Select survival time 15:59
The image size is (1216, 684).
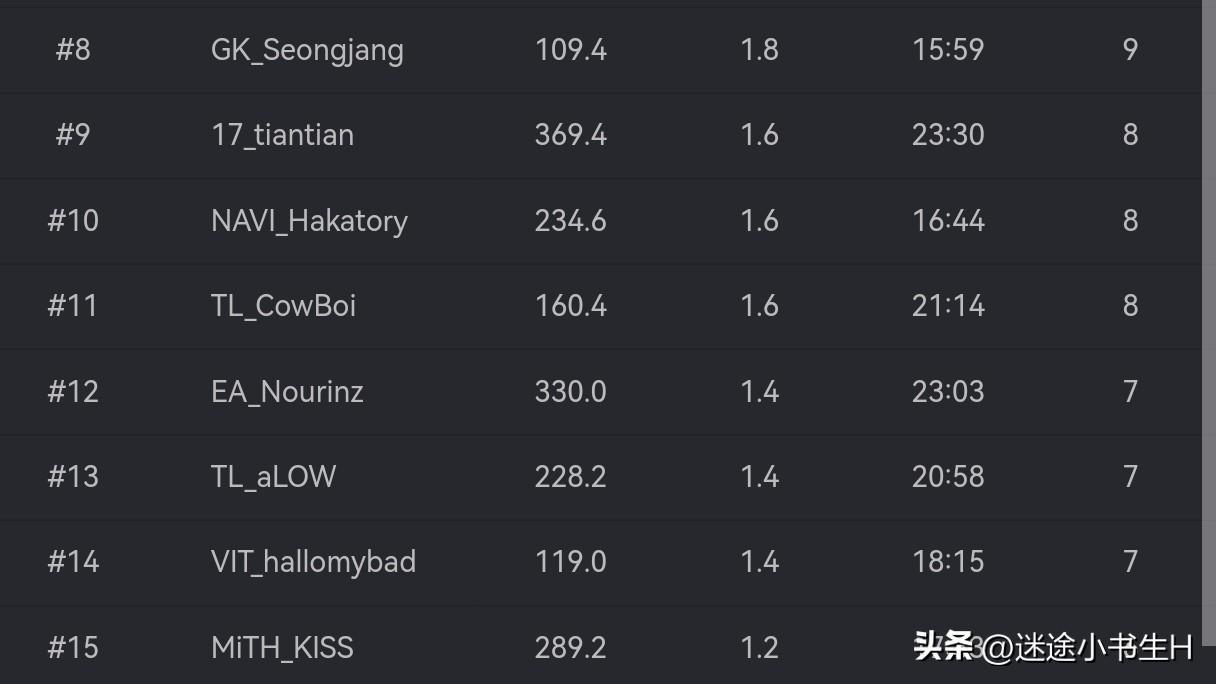948,49
